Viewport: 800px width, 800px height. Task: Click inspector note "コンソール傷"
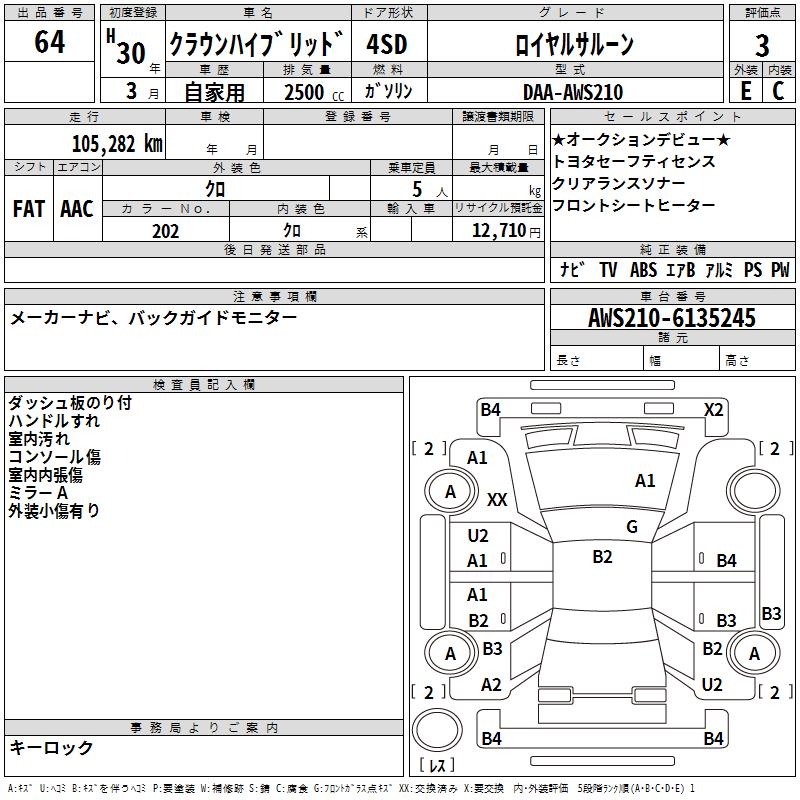pos(55,456)
